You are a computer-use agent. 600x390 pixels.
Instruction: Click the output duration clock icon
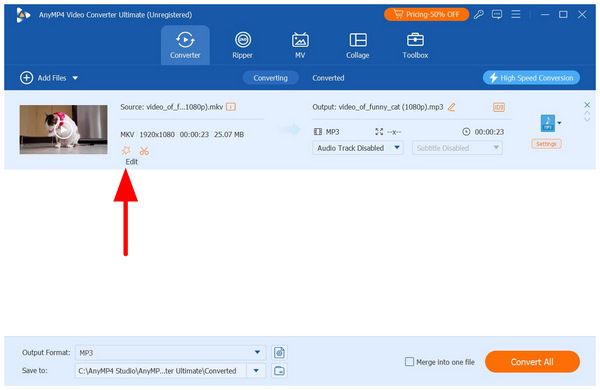click(x=466, y=132)
